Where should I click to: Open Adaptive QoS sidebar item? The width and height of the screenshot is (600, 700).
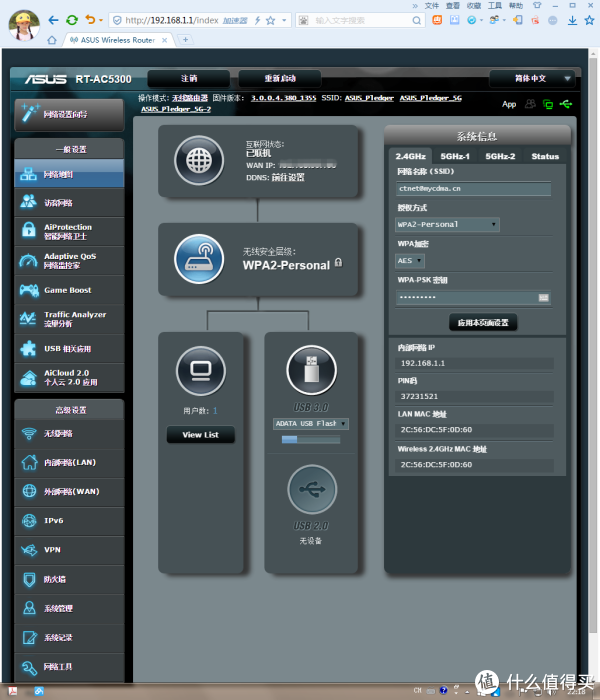click(x=69, y=261)
